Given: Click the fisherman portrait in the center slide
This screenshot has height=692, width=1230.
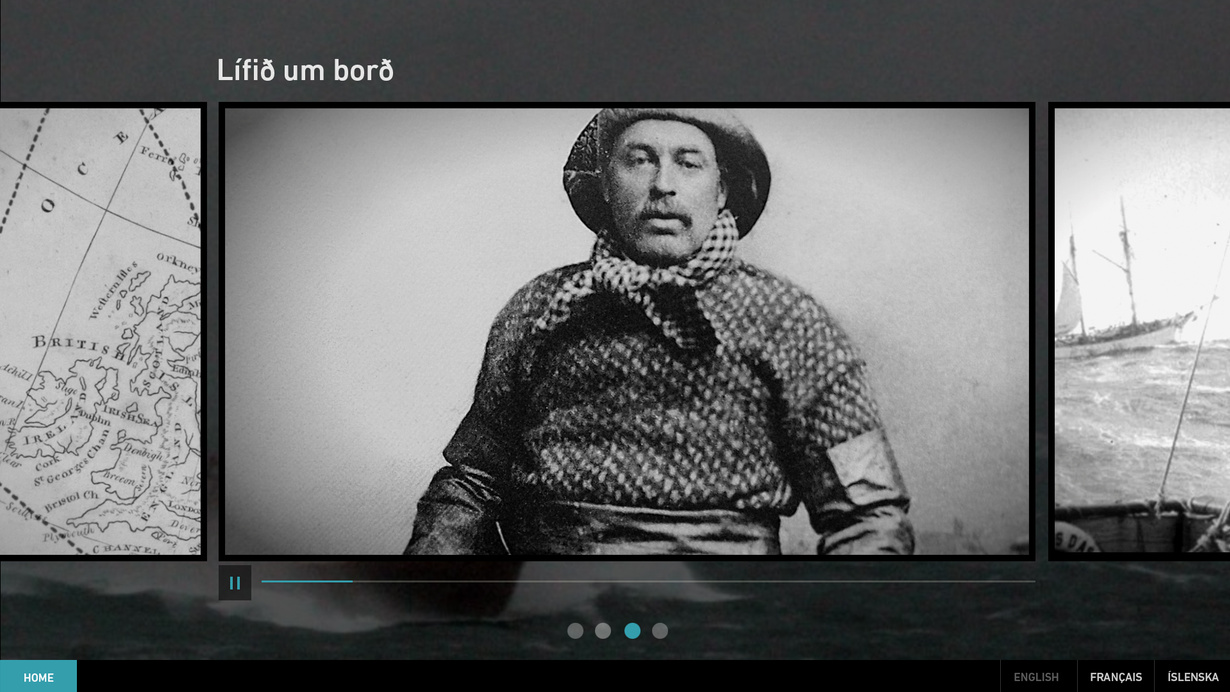Looking at the screenshot, I should click(627, 330).
